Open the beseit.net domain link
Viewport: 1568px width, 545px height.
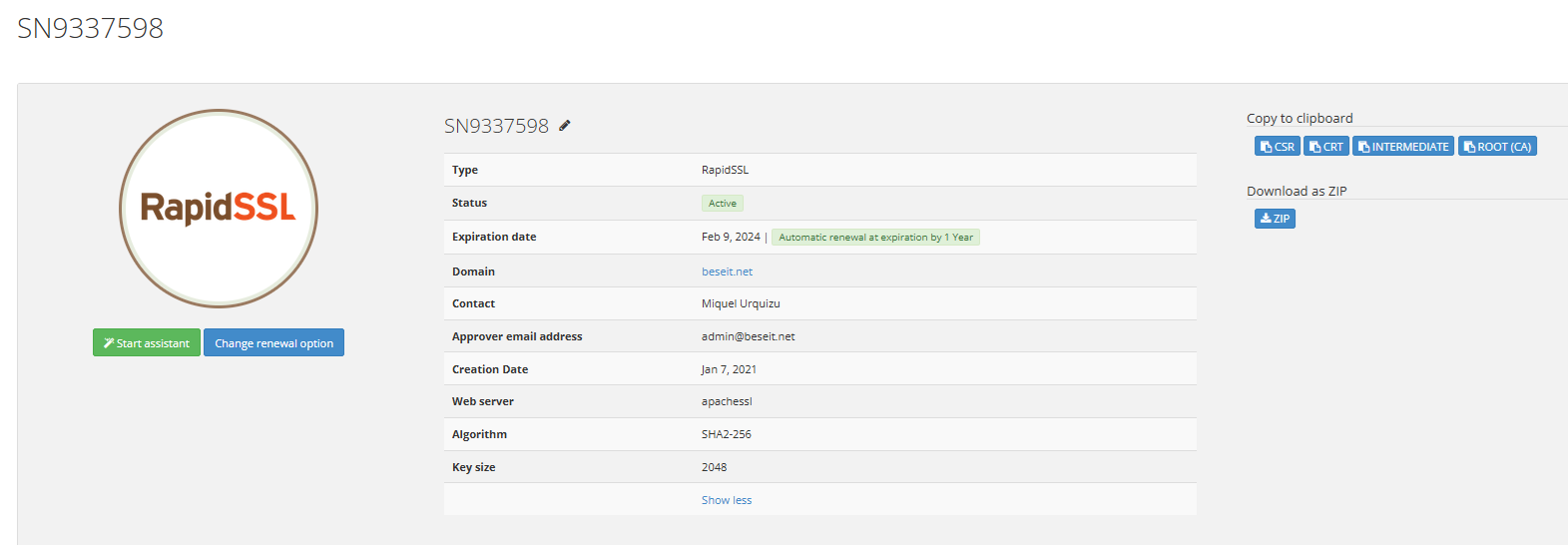(x=727, y=272)
